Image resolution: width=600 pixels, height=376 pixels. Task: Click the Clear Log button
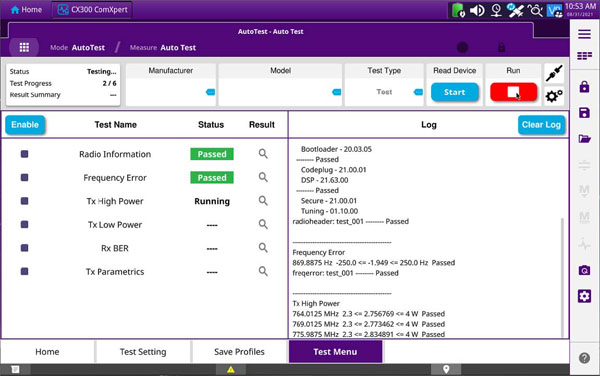541,125
